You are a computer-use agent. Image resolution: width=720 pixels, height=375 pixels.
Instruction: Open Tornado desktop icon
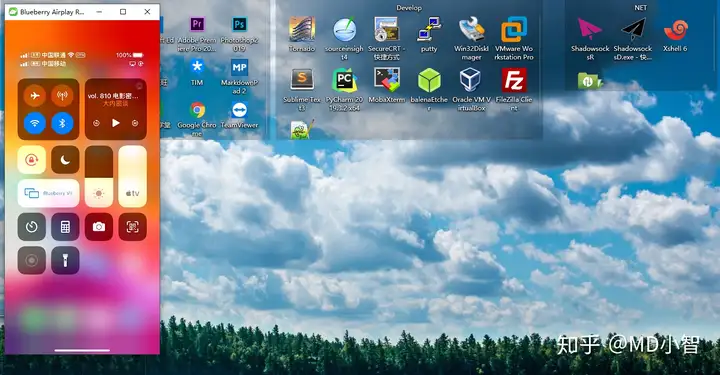tap(302, 34)
